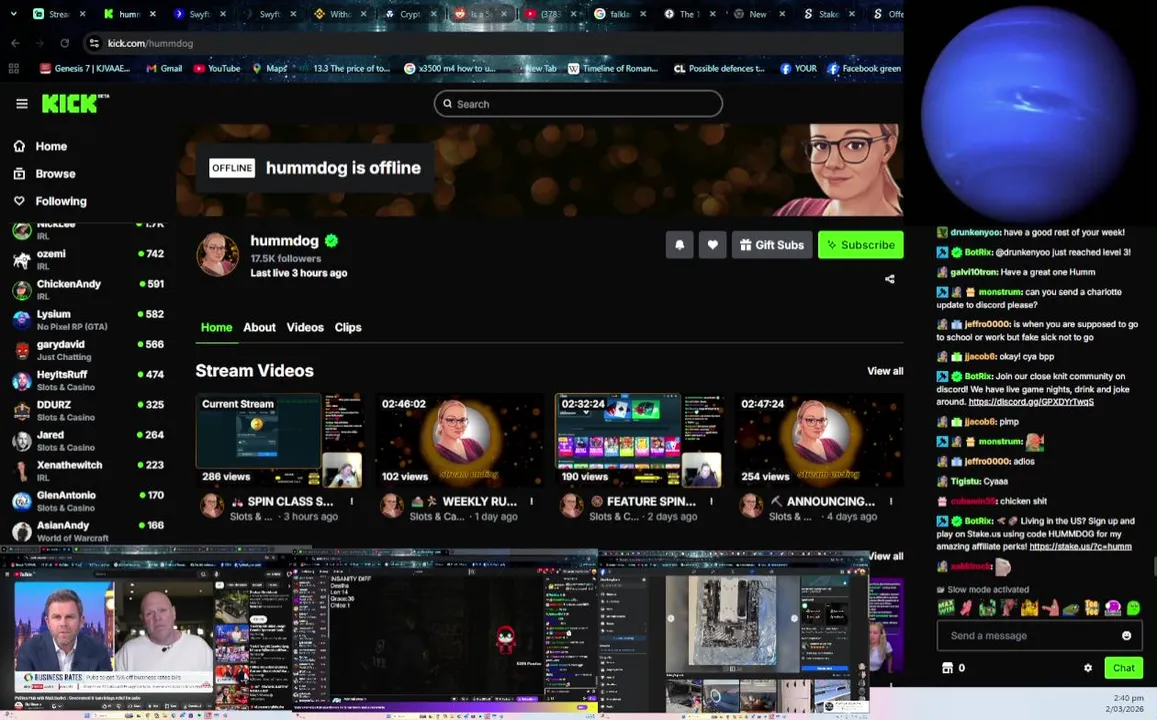Close the Stake browser tab
Viewport: 1157px width, 720px height.
coord(852,14)
